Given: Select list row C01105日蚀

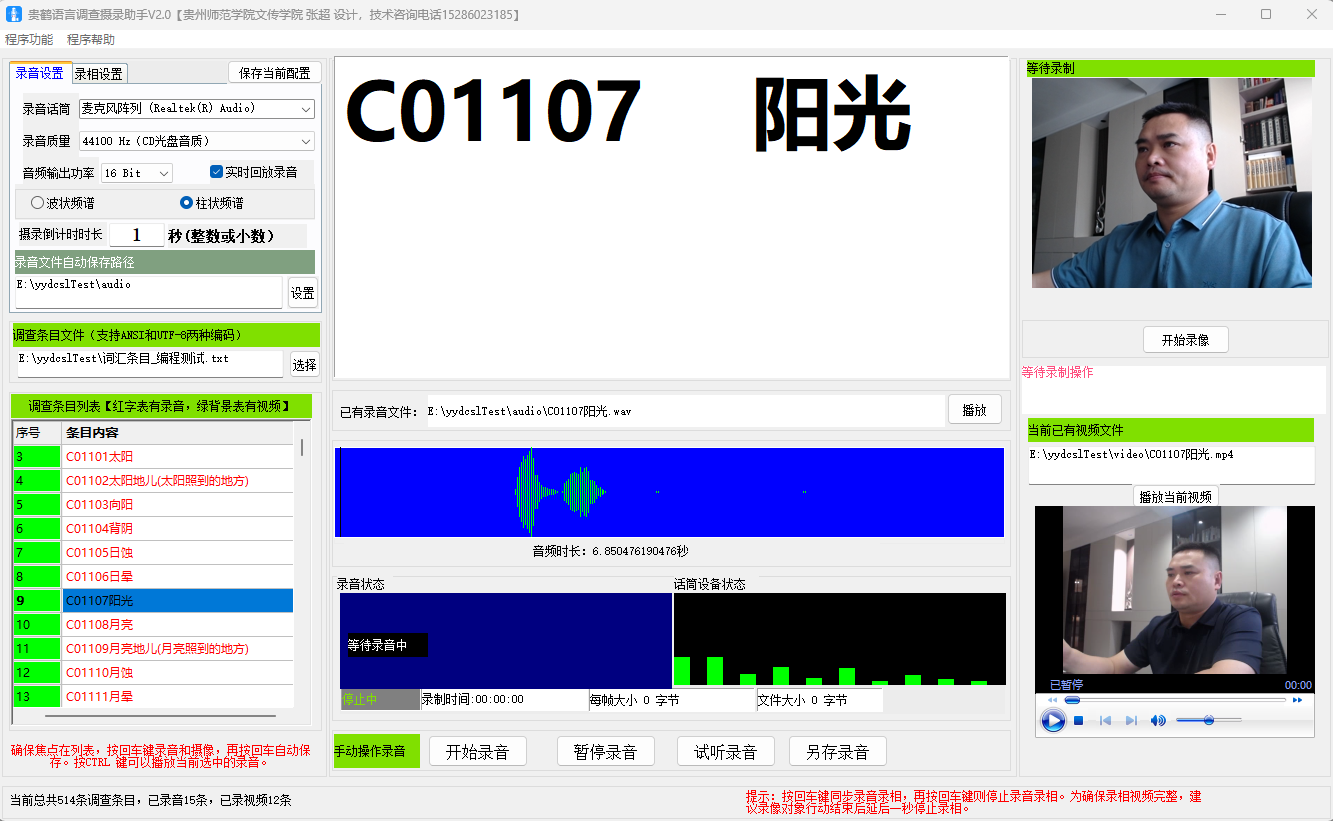Looking at the screenshot, I should [x=178, y=553].
